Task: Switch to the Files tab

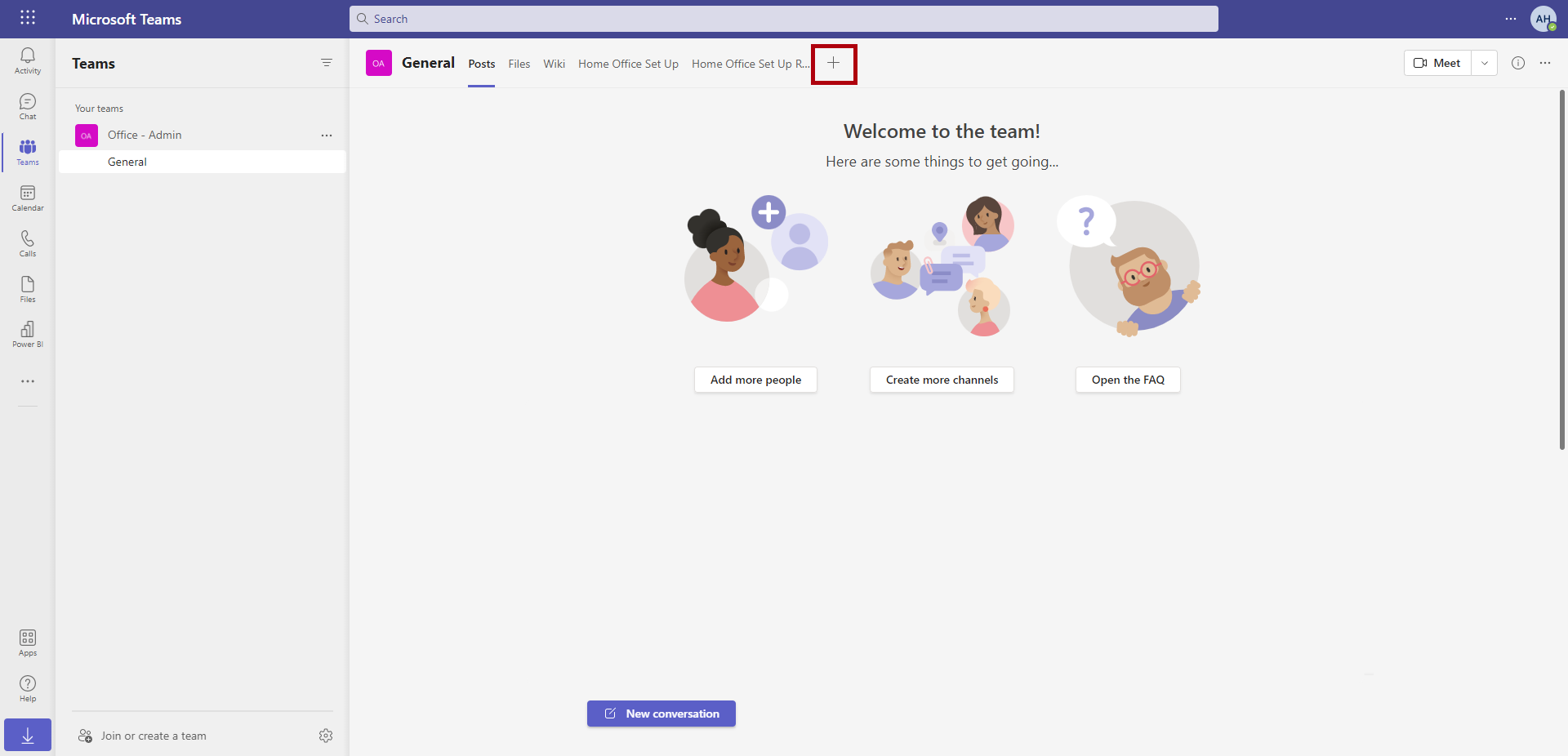Action: (x=519, y=64)
